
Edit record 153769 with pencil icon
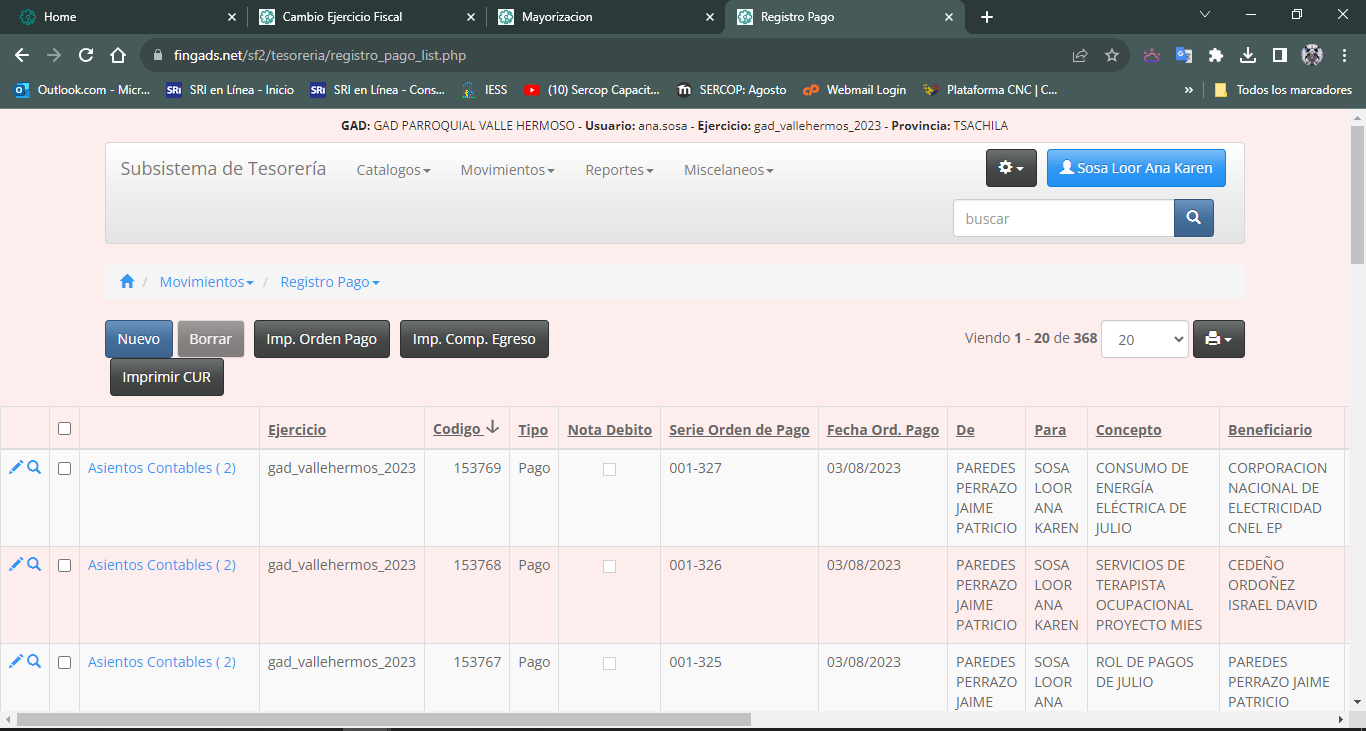(15, 468)
